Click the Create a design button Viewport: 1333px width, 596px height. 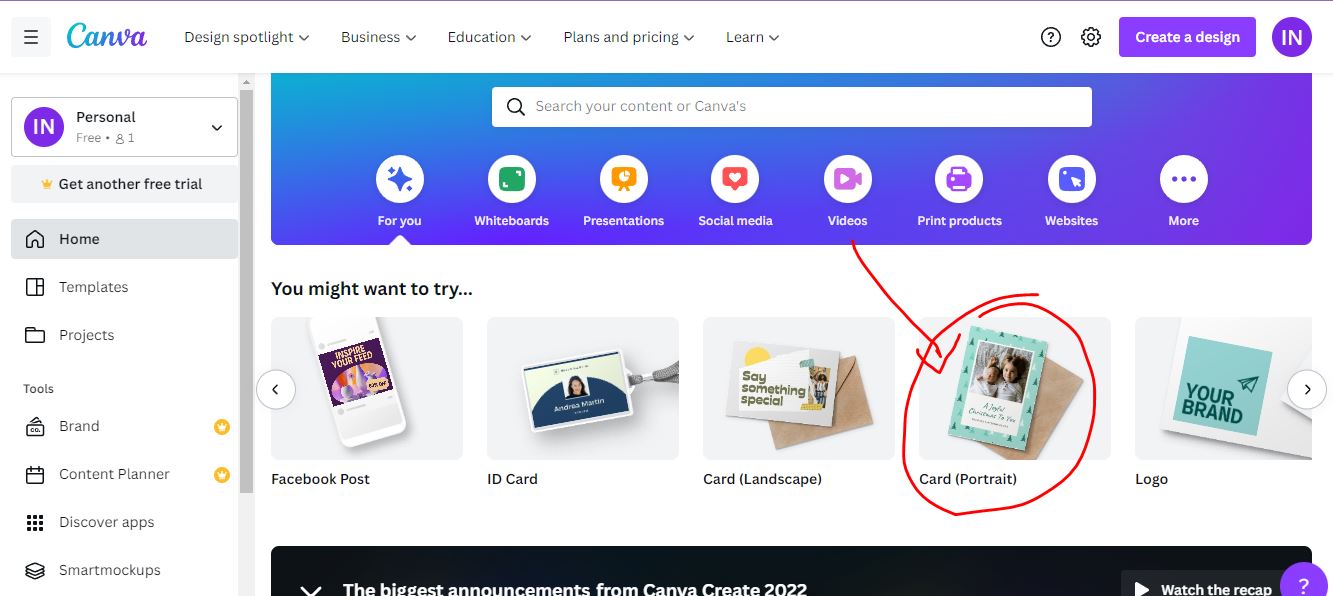(1187, 36)
